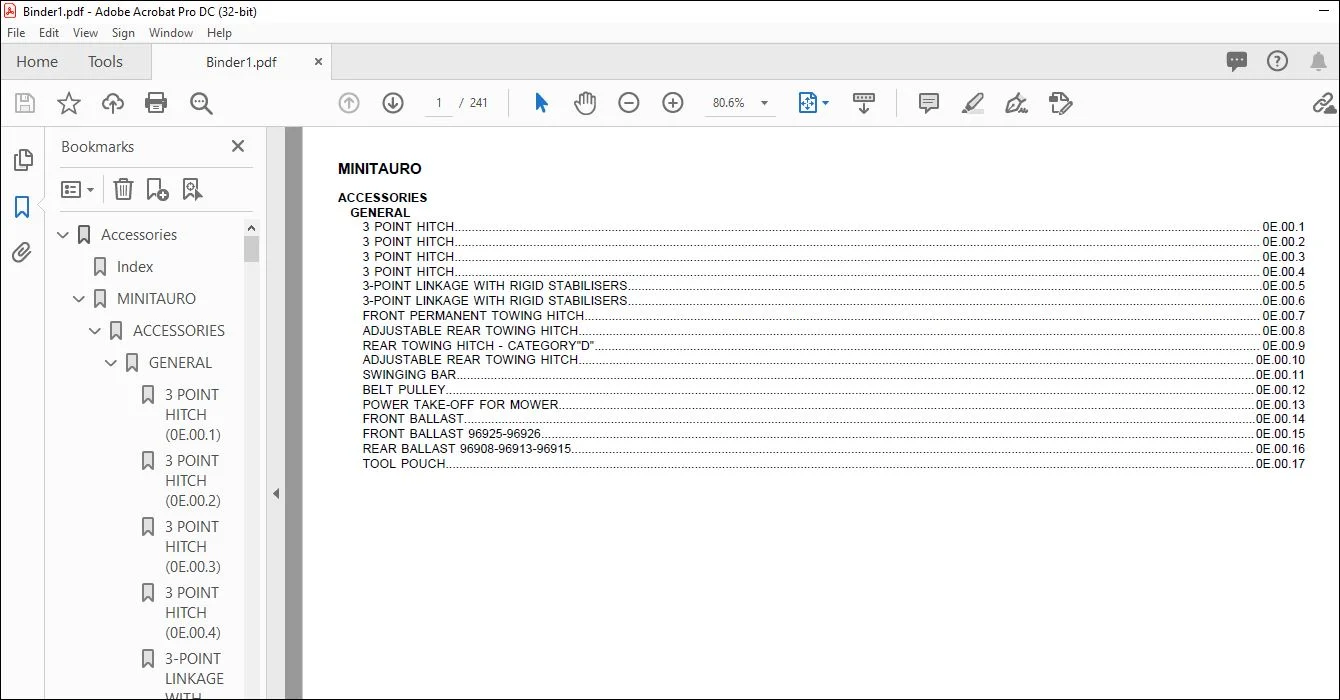Image resolution: width=1340 pixels, height=700 pixels.
Task: Open FRONT PERMANENT TOWING HITCH entry
Action: coord(473,316)
